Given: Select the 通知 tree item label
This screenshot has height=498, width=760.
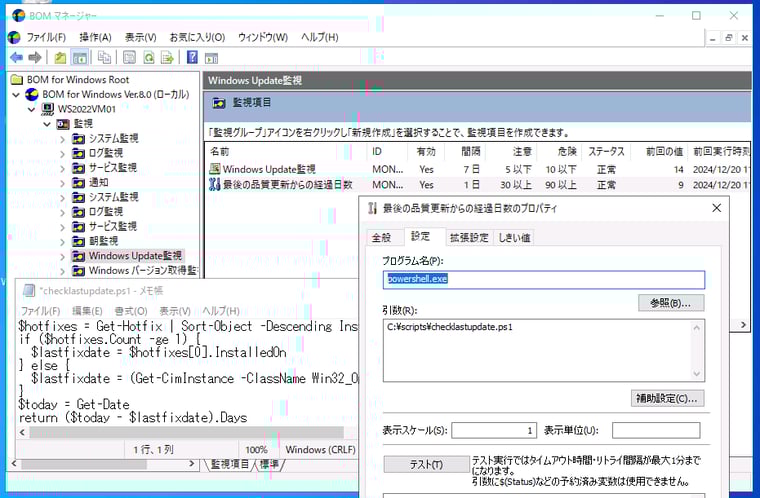Looking at the screenshot, I should point(98,182).
